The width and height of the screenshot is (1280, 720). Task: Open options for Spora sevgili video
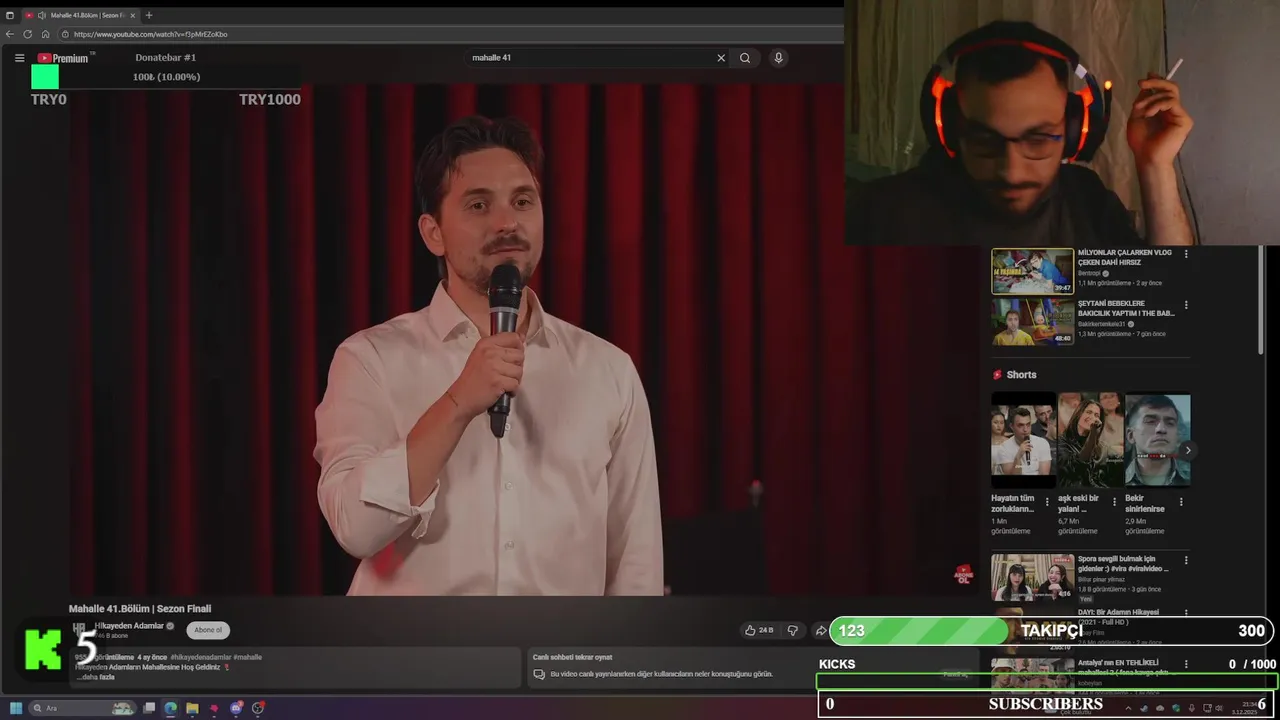(x=1186, y=560)
